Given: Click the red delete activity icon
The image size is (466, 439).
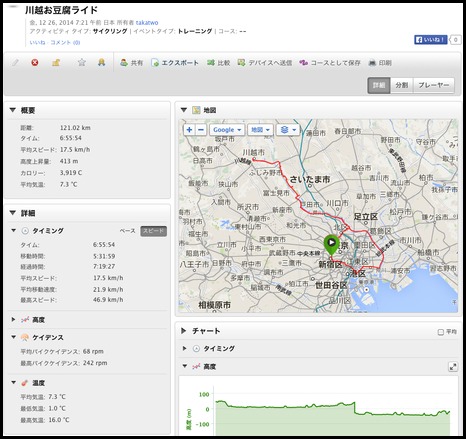Looking at the screenshot, I should point(35,63).
